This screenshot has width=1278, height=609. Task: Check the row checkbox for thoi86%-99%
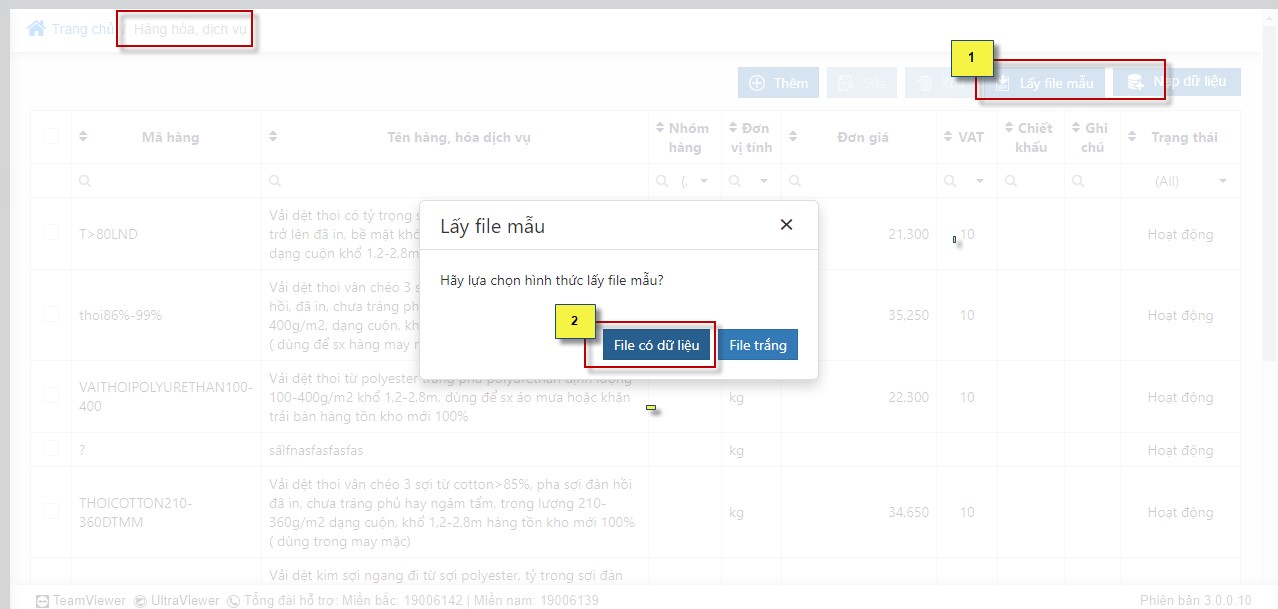[x=51, y=314]
